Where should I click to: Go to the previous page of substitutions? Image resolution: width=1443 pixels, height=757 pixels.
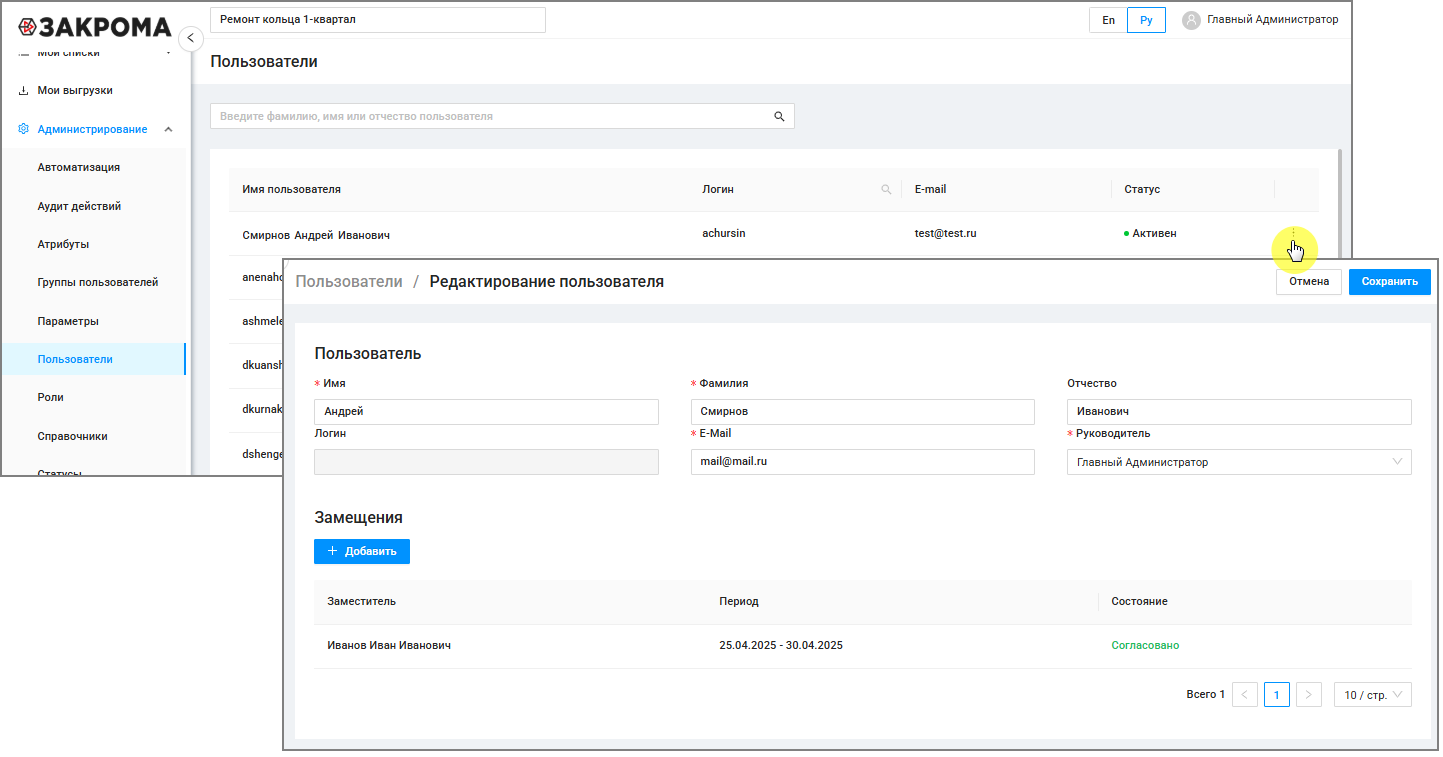click(x=1245, y=695)
